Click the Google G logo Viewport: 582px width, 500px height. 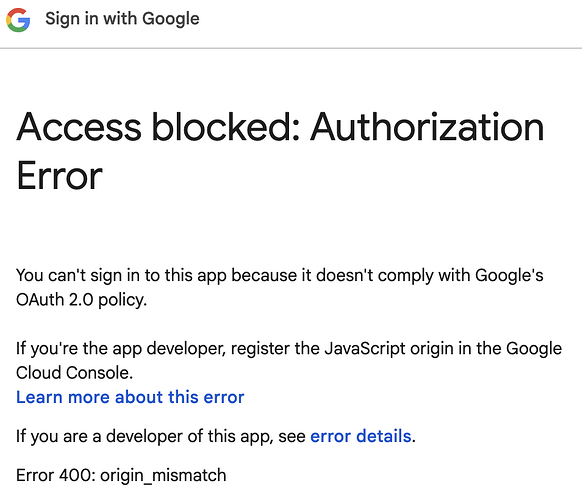click(18, 20)
